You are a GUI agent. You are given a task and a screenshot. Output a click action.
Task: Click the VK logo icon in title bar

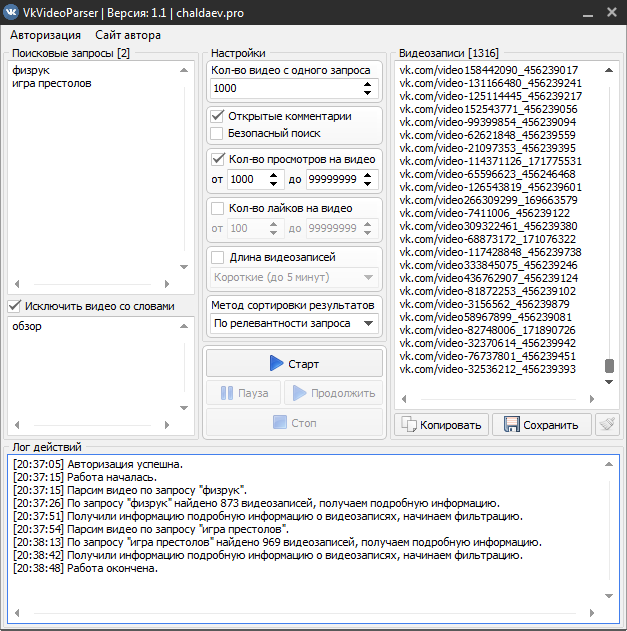coord(11,12)
